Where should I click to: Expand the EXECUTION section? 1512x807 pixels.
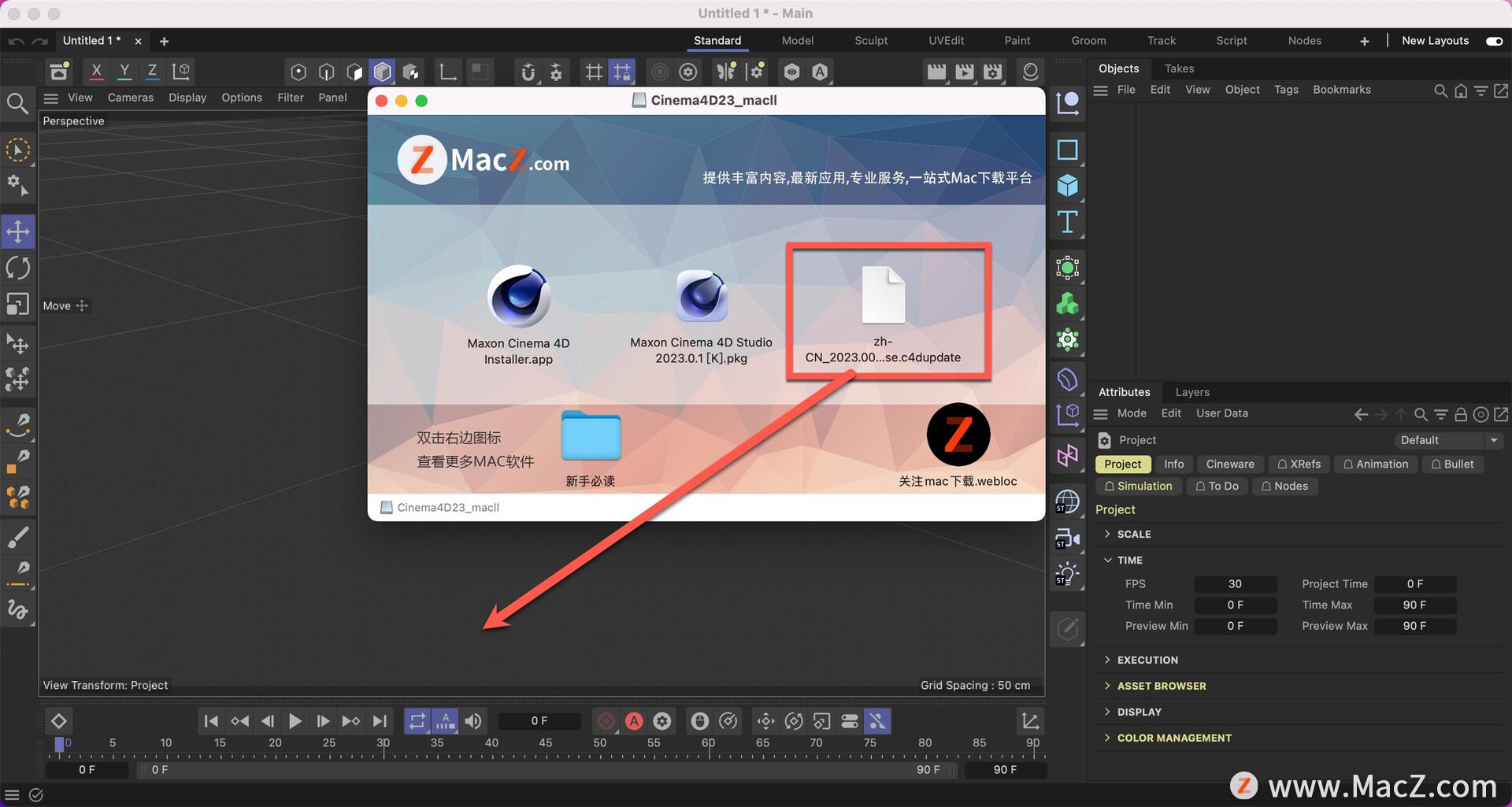1107,660
